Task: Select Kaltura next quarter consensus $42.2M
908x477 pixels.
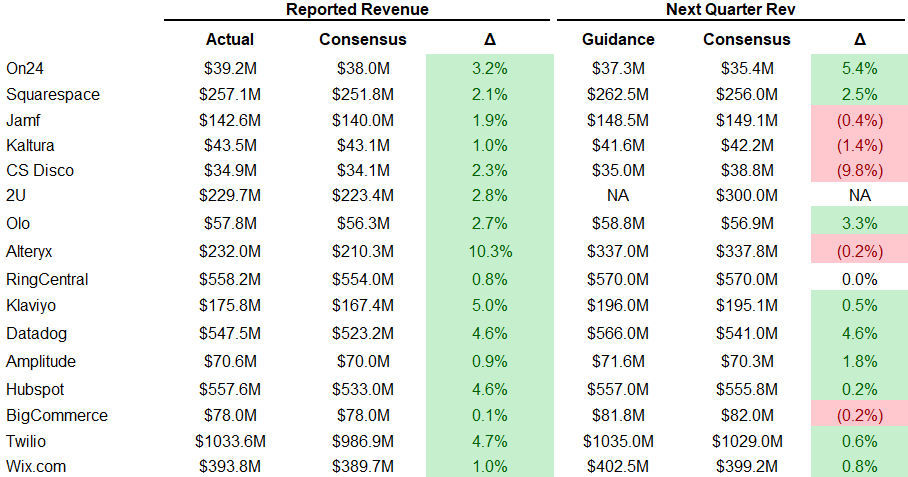Action: [747, 145]
